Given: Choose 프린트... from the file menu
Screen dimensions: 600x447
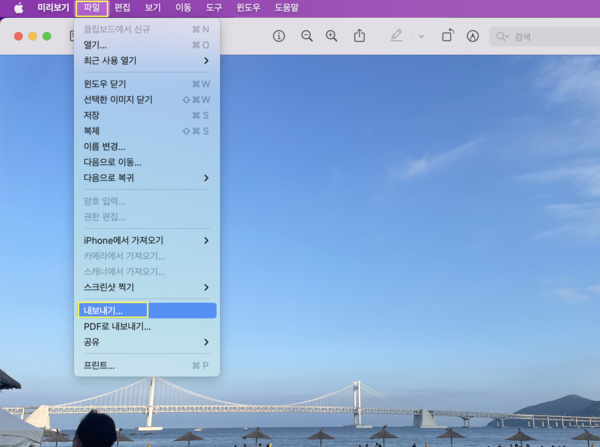Looking at the screenshot, I should [147, 365].
